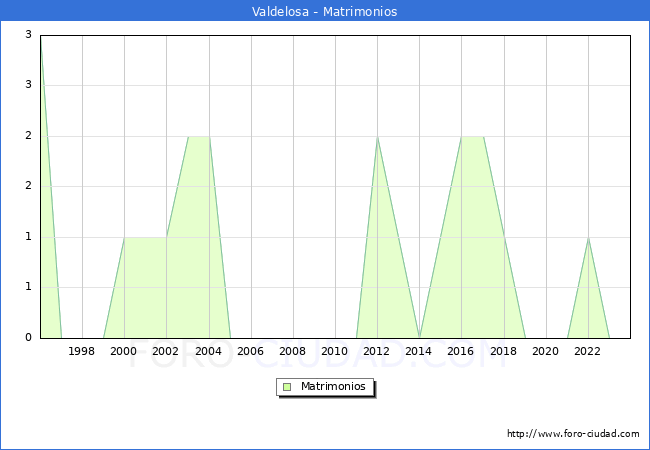Click the x-axis label 2014
This screenshot has height=450, width=650.
tap(419, 351)
